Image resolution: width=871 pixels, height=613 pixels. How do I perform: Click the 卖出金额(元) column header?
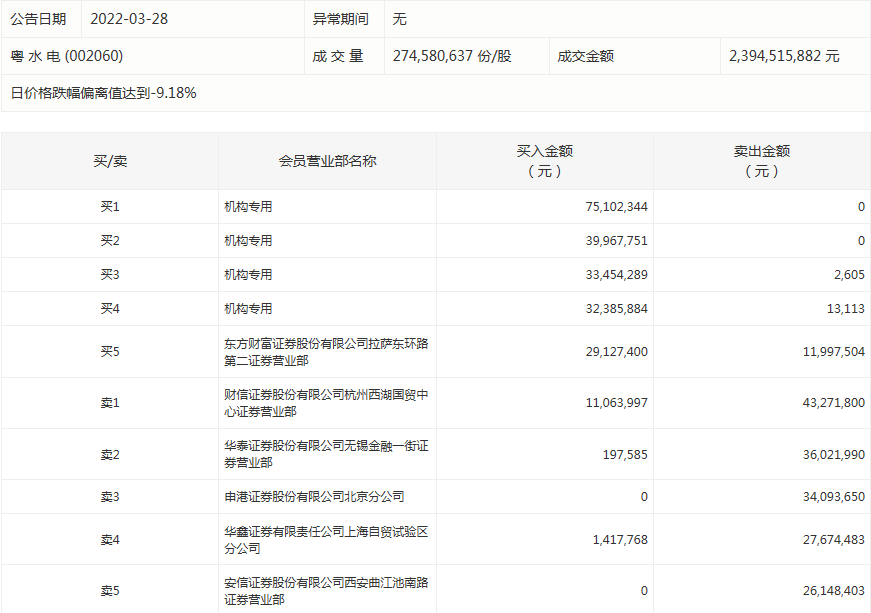(x=761, y=161)
